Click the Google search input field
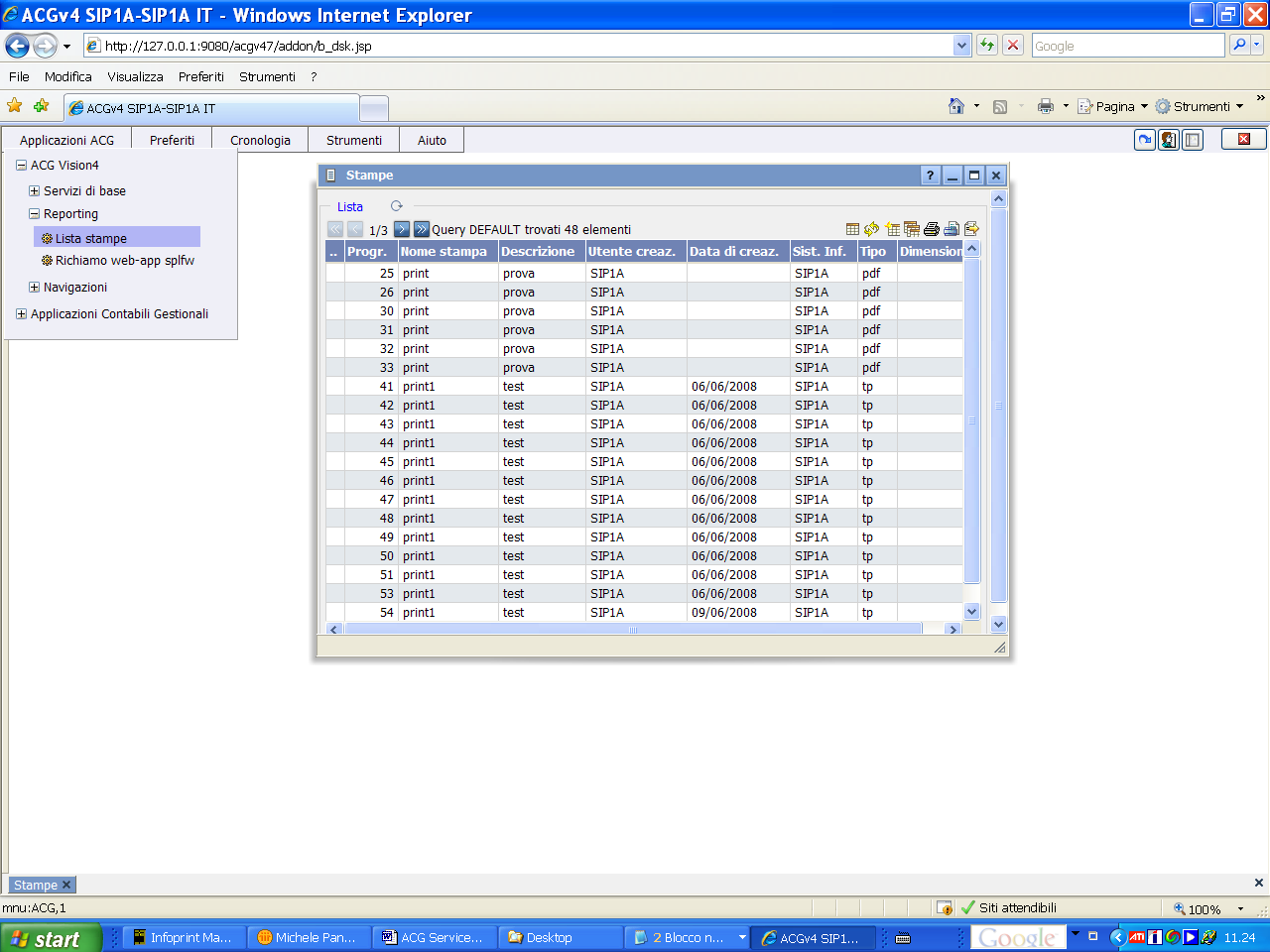Viewport: 1270px width, 952px height. tap(1127, 46)
